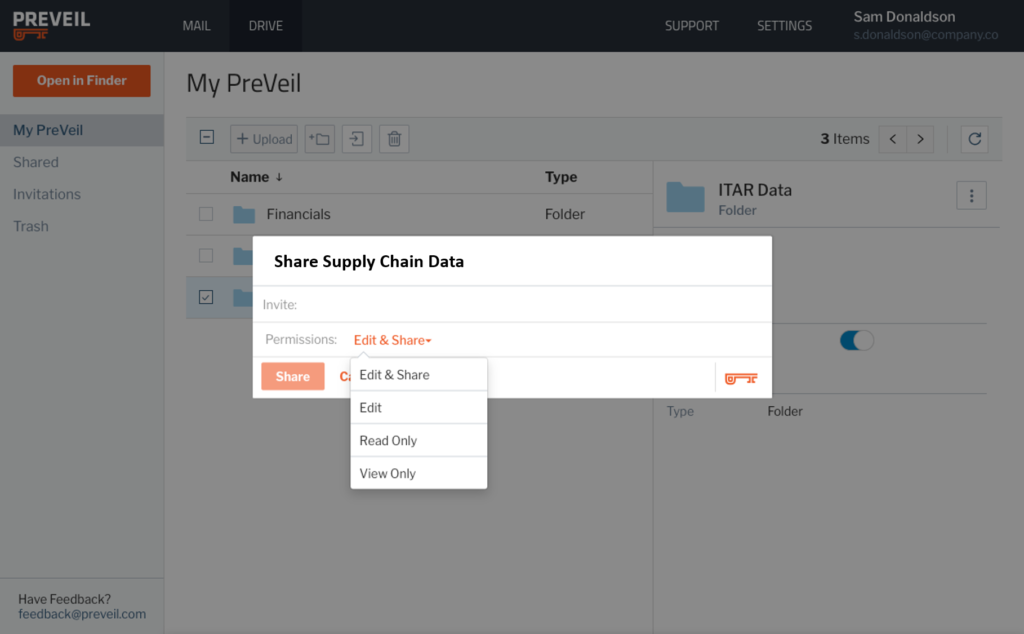The image size is (1024, 634).
Task: Click the Invite input field
Action: click(512, 305)
